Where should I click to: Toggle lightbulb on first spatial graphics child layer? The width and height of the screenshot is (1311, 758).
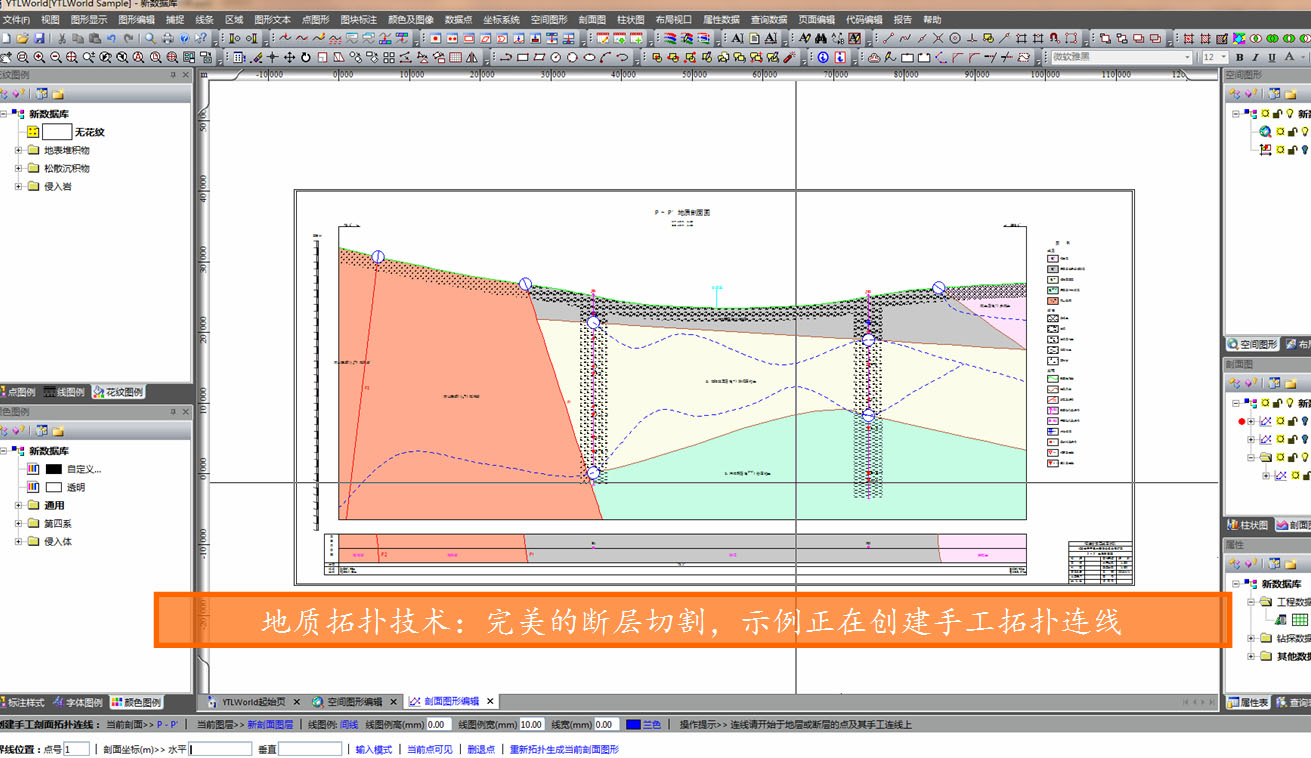1305,132
